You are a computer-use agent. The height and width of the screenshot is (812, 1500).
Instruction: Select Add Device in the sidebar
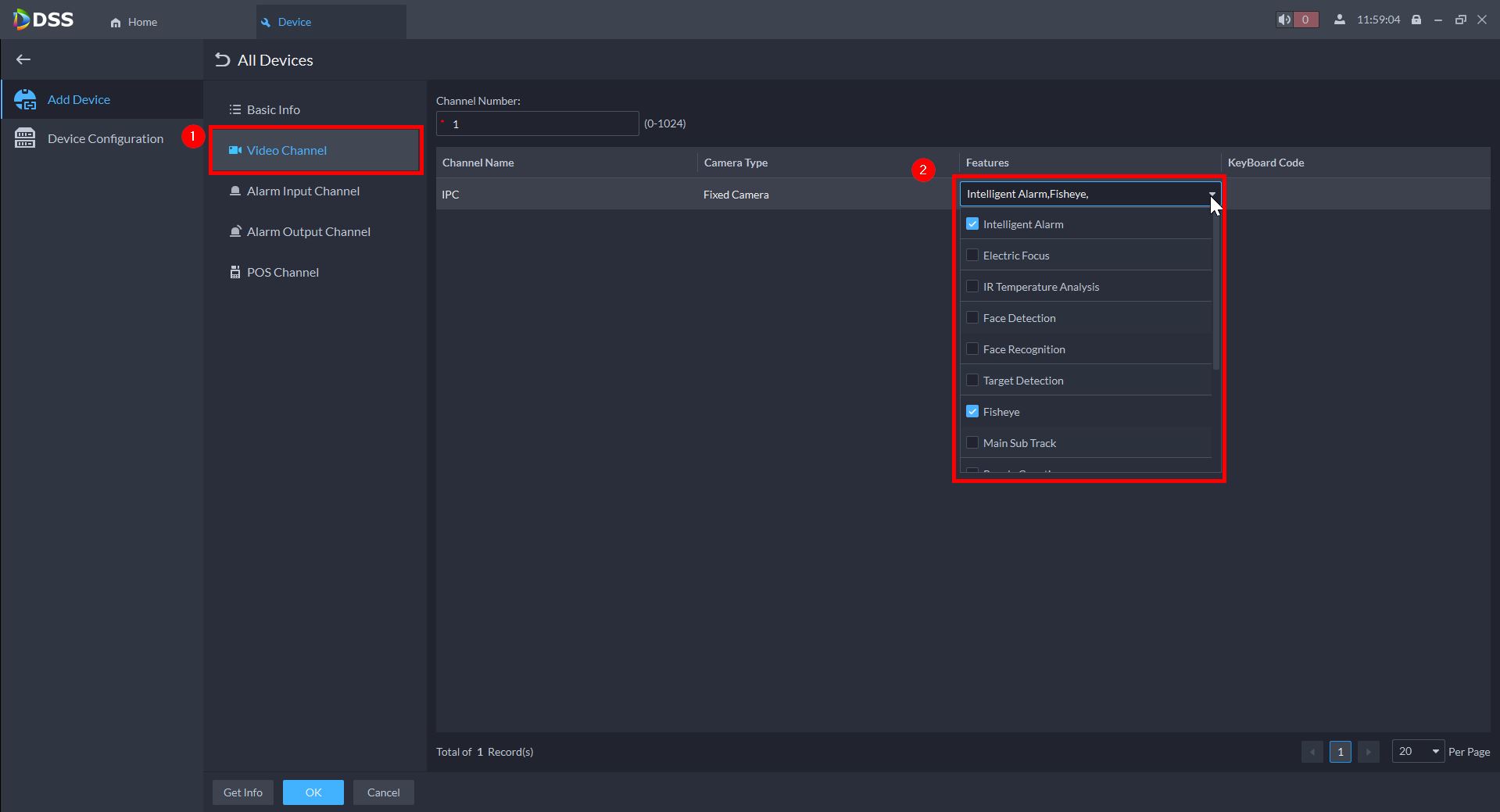pyautogui.click(x=102, y=99)
